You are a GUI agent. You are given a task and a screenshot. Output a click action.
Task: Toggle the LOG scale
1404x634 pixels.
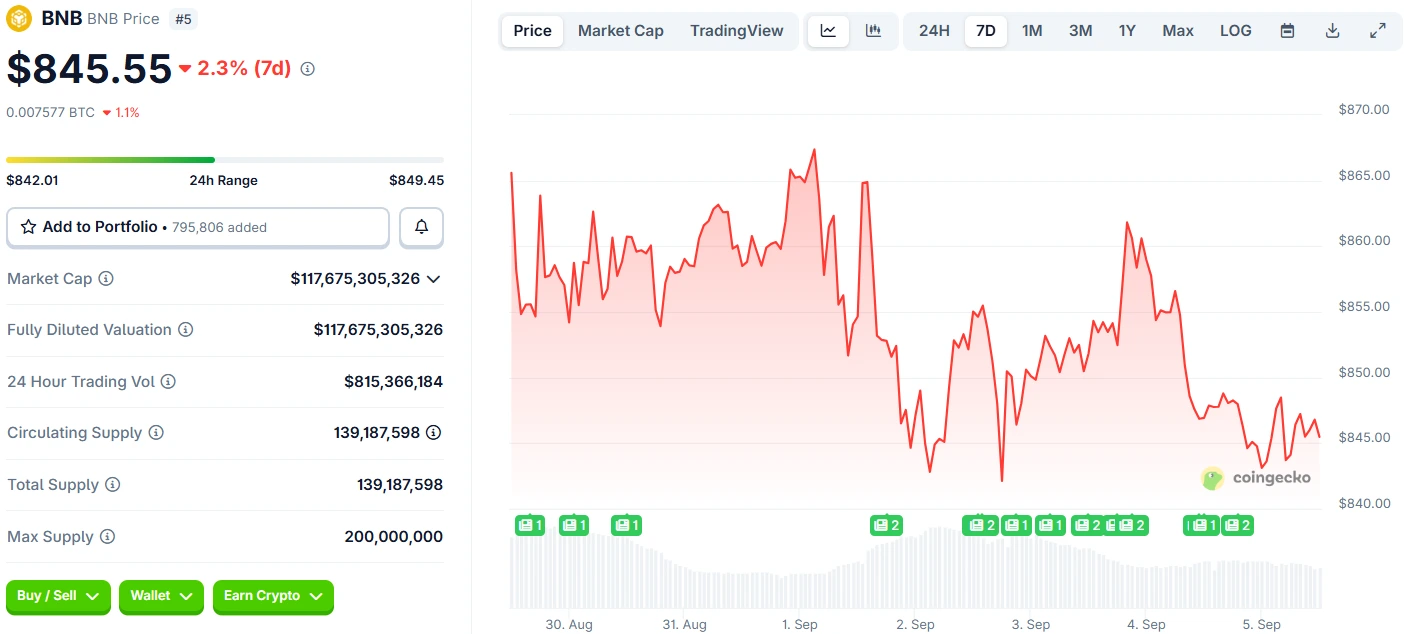(x=1236, y=31)
